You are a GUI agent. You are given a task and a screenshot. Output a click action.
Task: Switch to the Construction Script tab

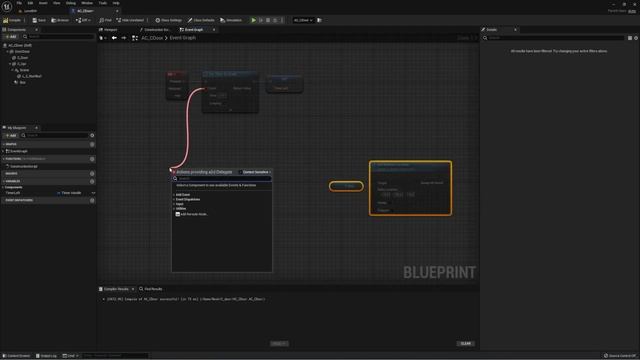(155, 30)
